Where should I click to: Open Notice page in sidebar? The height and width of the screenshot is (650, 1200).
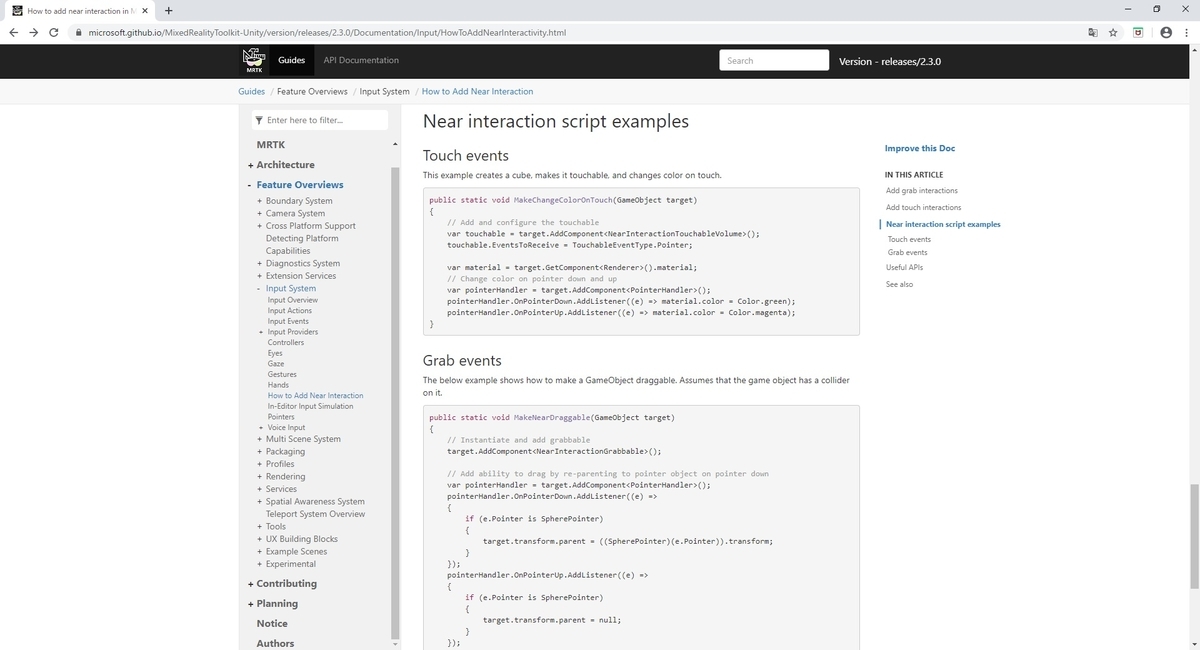272,623
